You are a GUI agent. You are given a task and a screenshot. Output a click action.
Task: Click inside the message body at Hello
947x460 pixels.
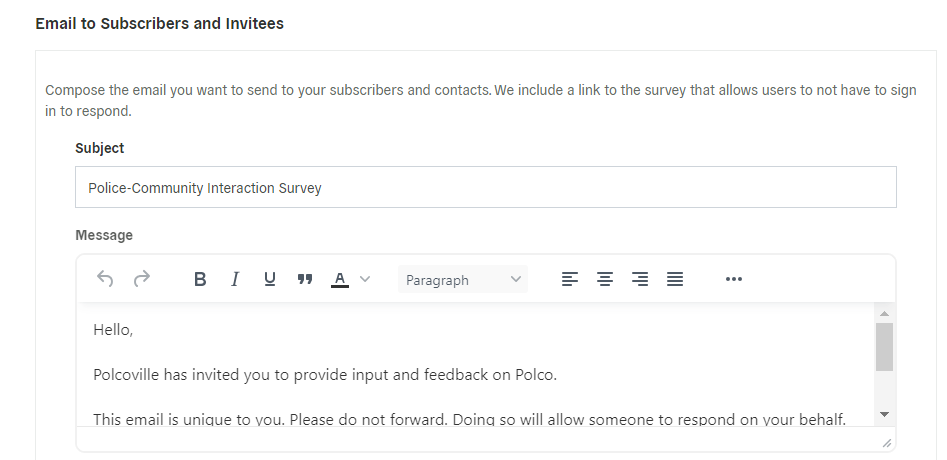click(x=113, y=329)
